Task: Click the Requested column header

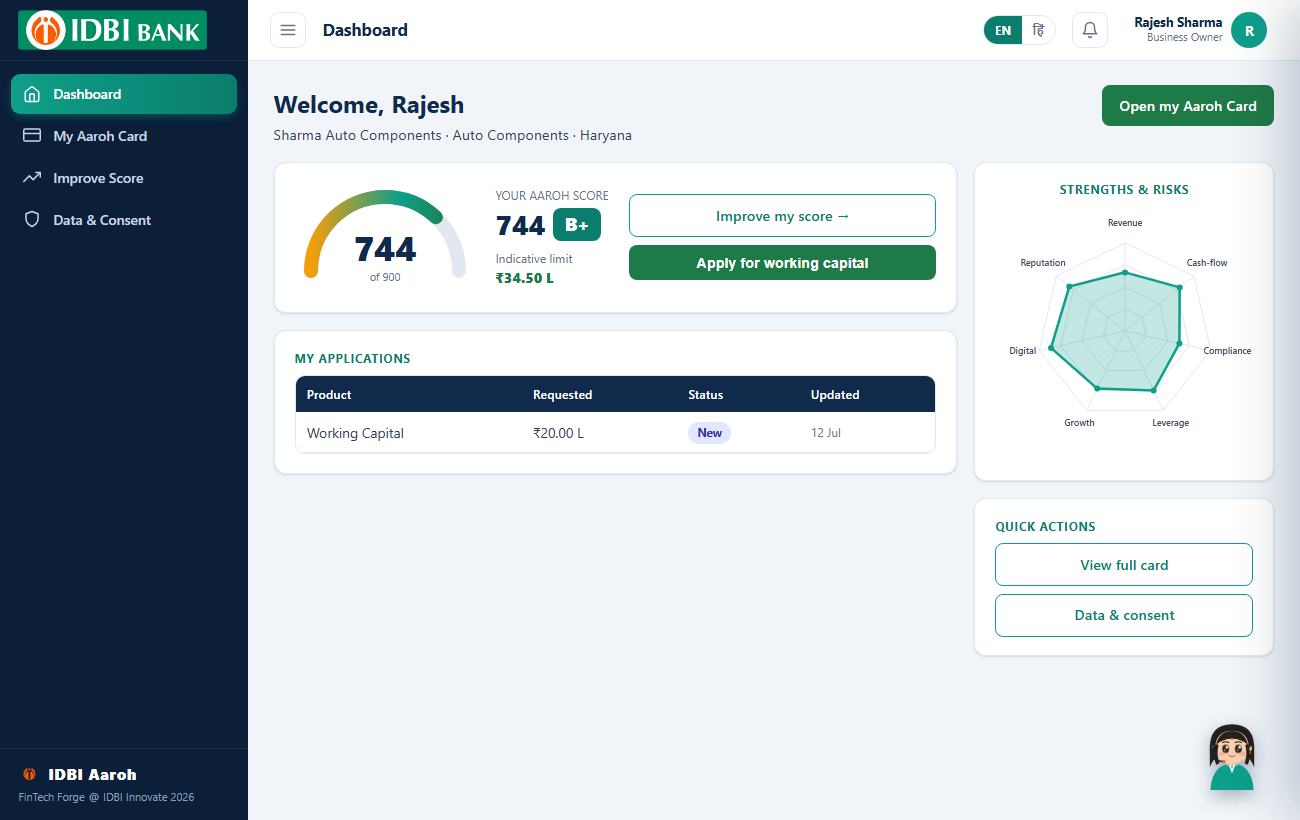Action: click(x=562, y=395)
